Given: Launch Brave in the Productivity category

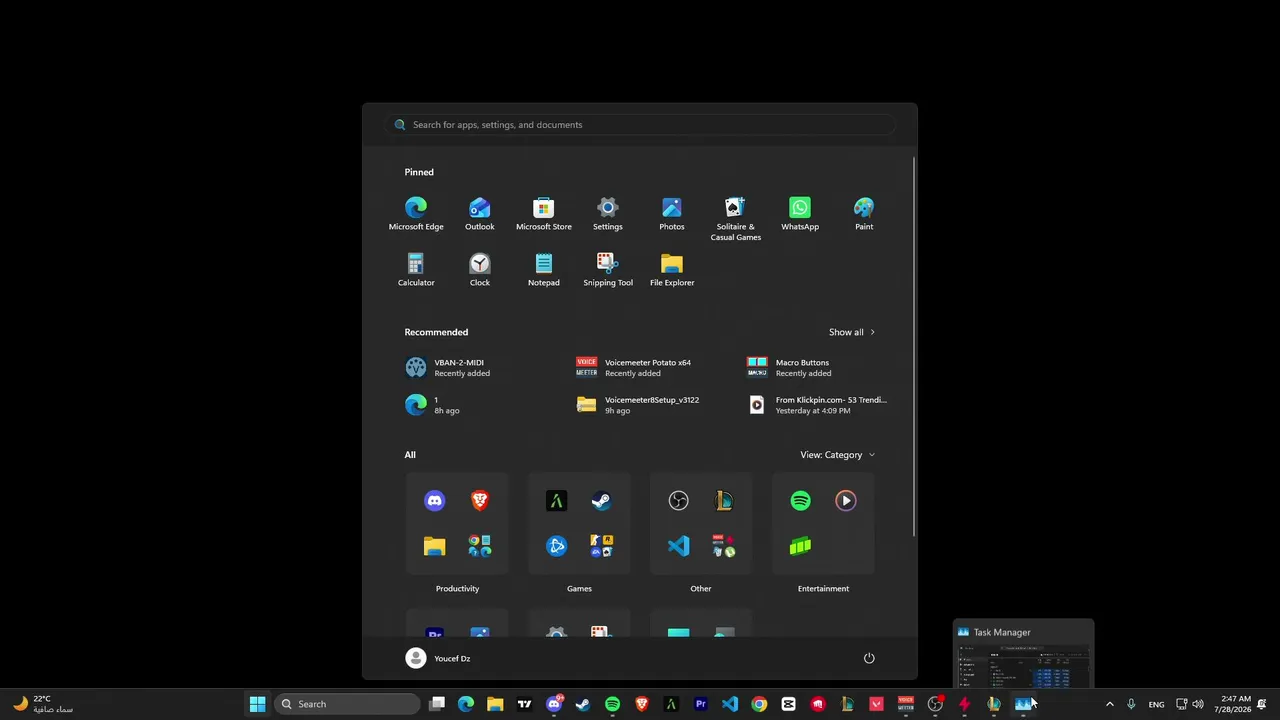Looking at the screenshot, I should point(480,501).
